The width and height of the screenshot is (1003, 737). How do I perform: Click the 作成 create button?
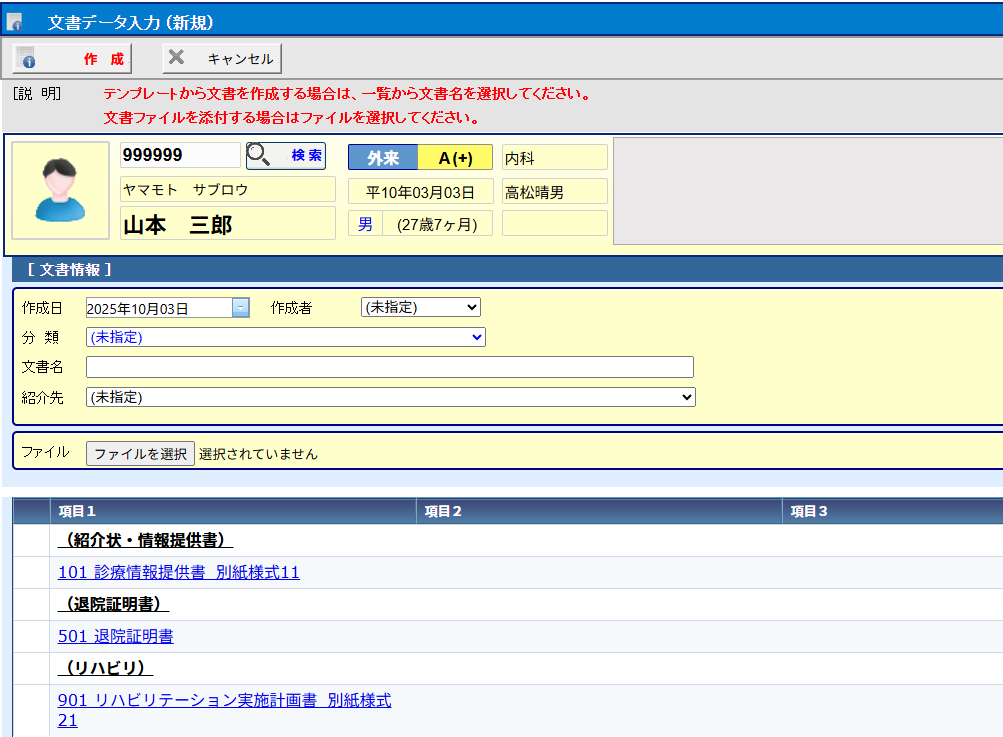[72, 59]
